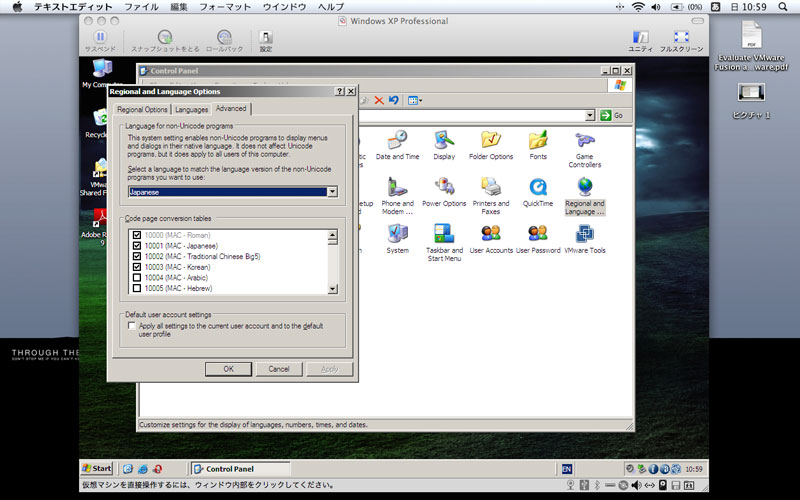This screenshot has height=500, width=800.
Task: Open the ヘルプ menu
Action: point(331,7)
